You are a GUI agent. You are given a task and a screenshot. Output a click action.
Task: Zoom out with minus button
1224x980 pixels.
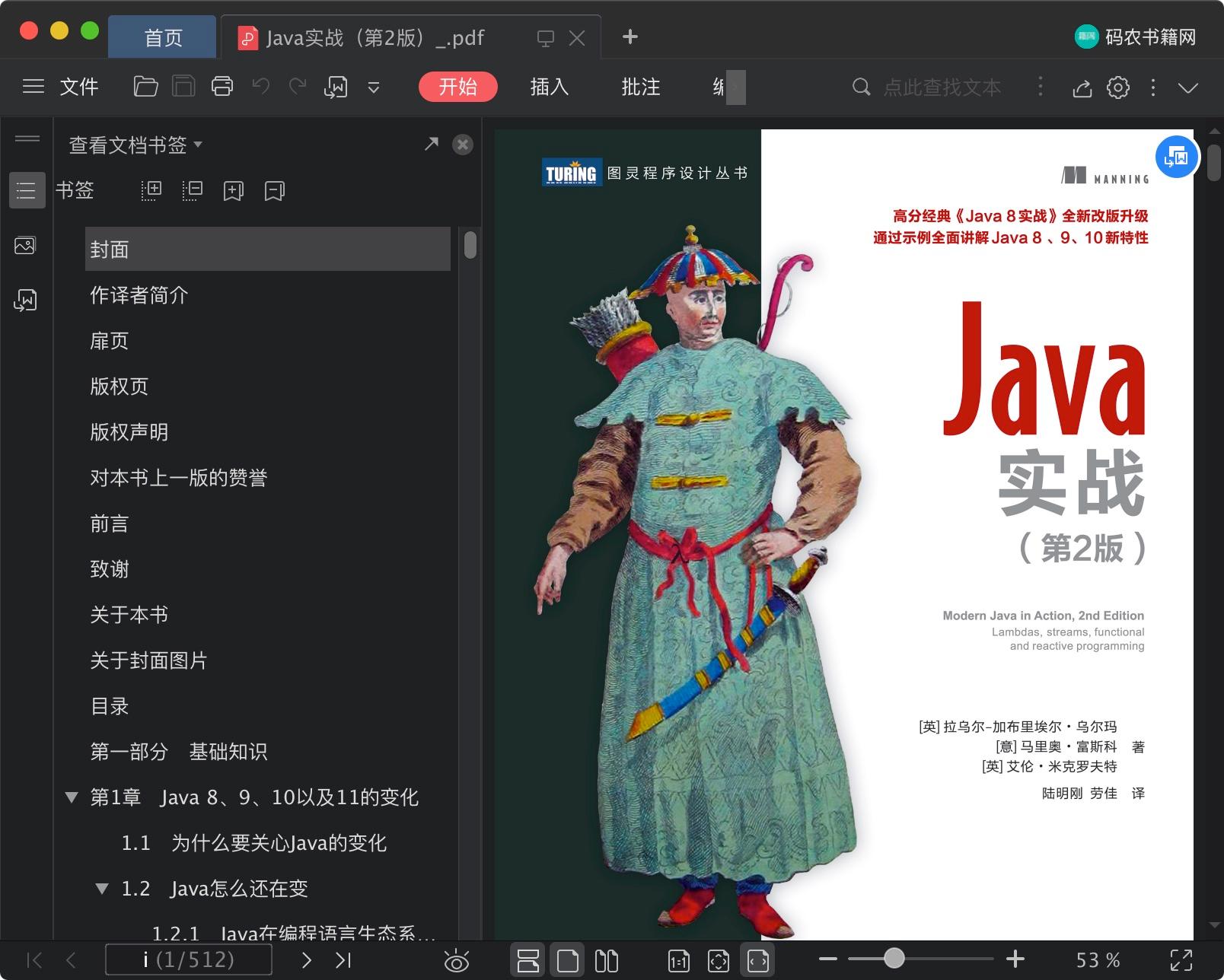tap(828, 960)
